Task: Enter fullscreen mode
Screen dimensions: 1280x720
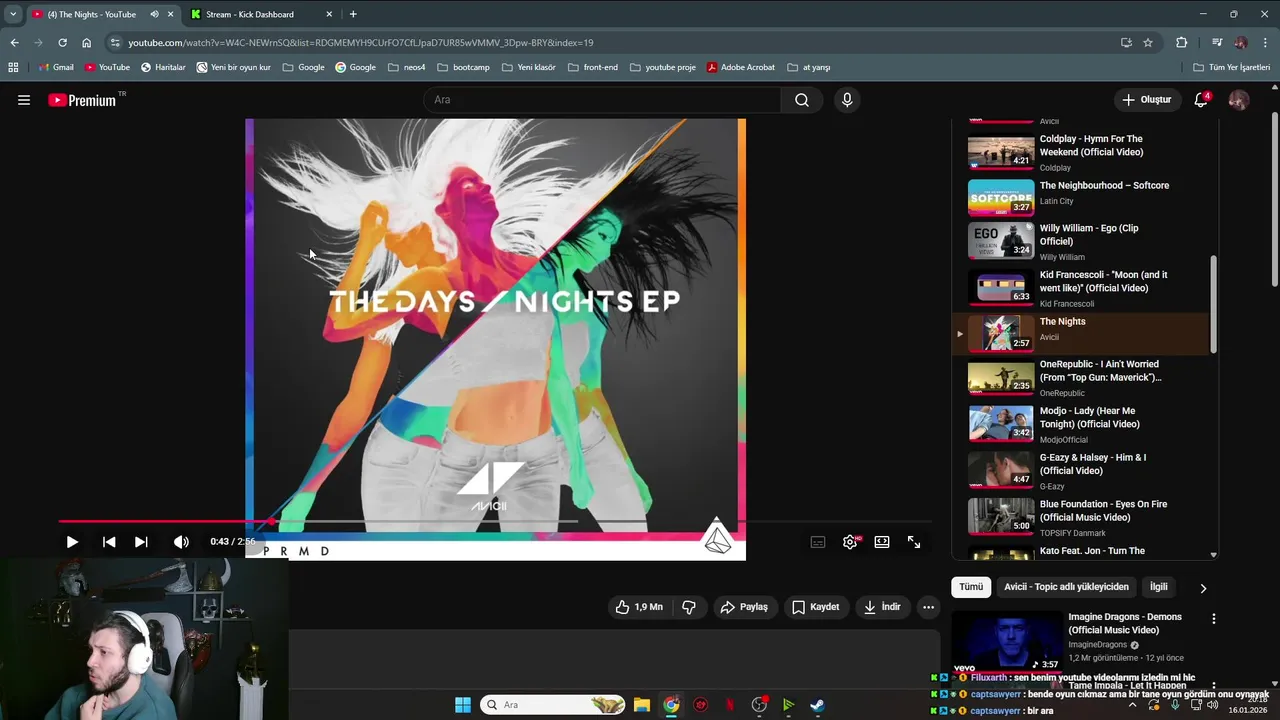Action: 914,542
